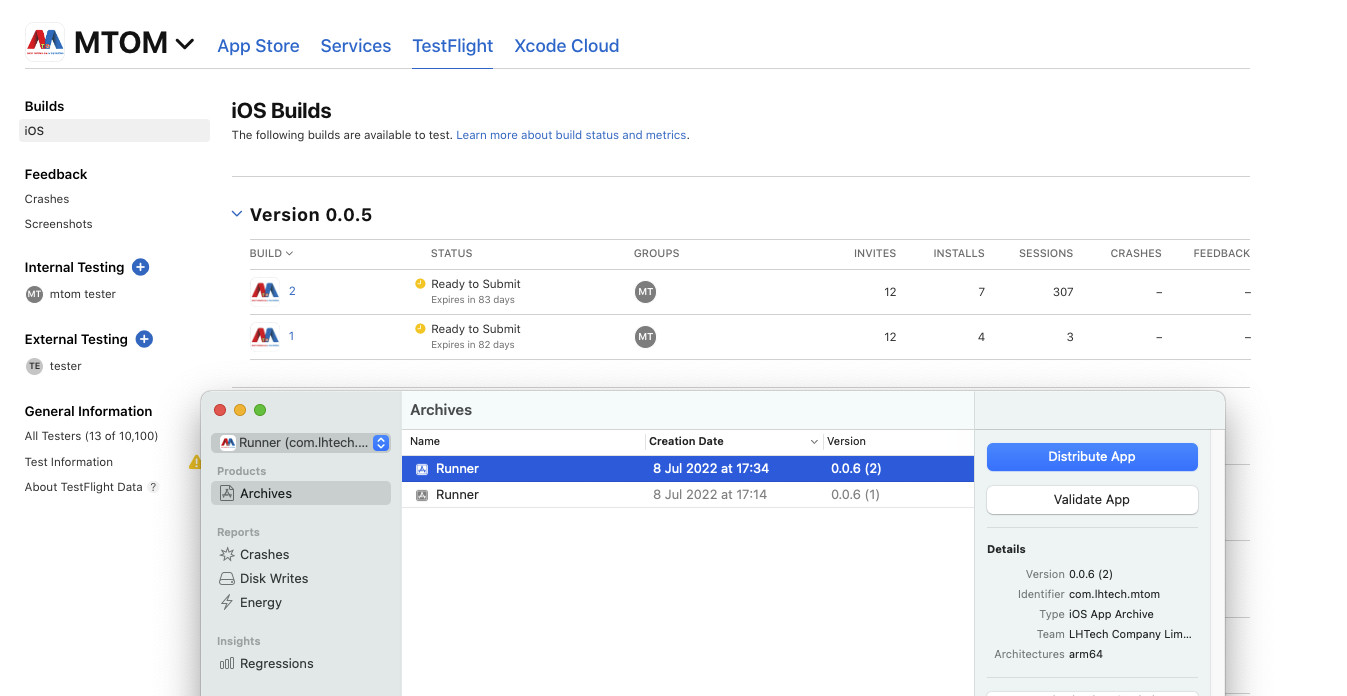
Task: Open Regressions insights
Action: 276,663
